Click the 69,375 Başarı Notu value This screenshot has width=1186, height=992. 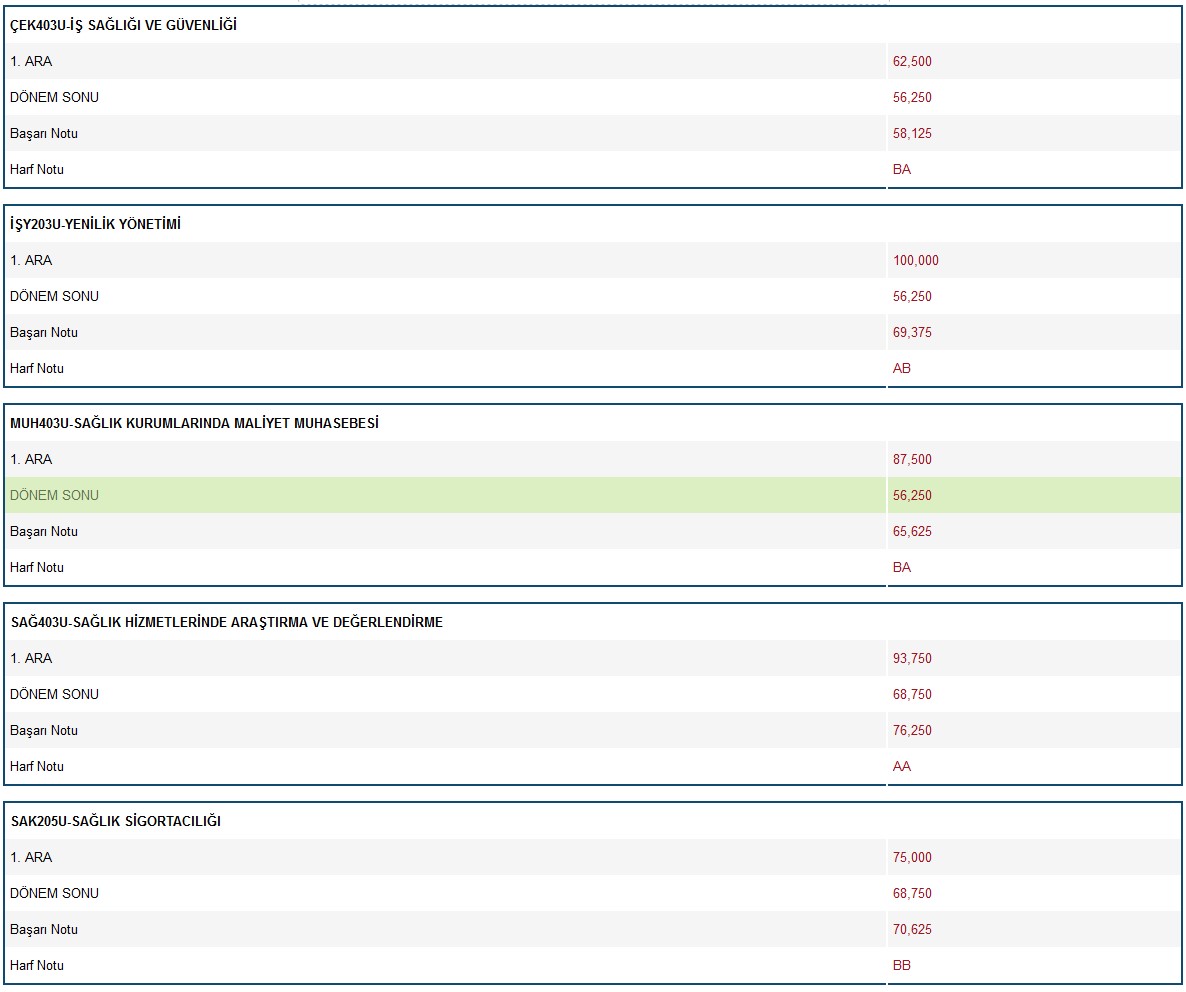[x=912, y=332]
